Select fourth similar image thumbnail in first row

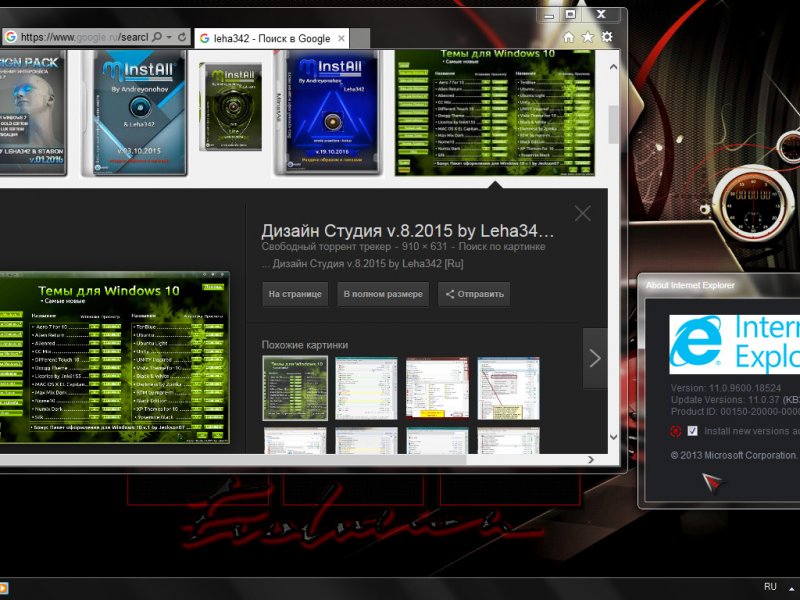click(x=508, y=388)
